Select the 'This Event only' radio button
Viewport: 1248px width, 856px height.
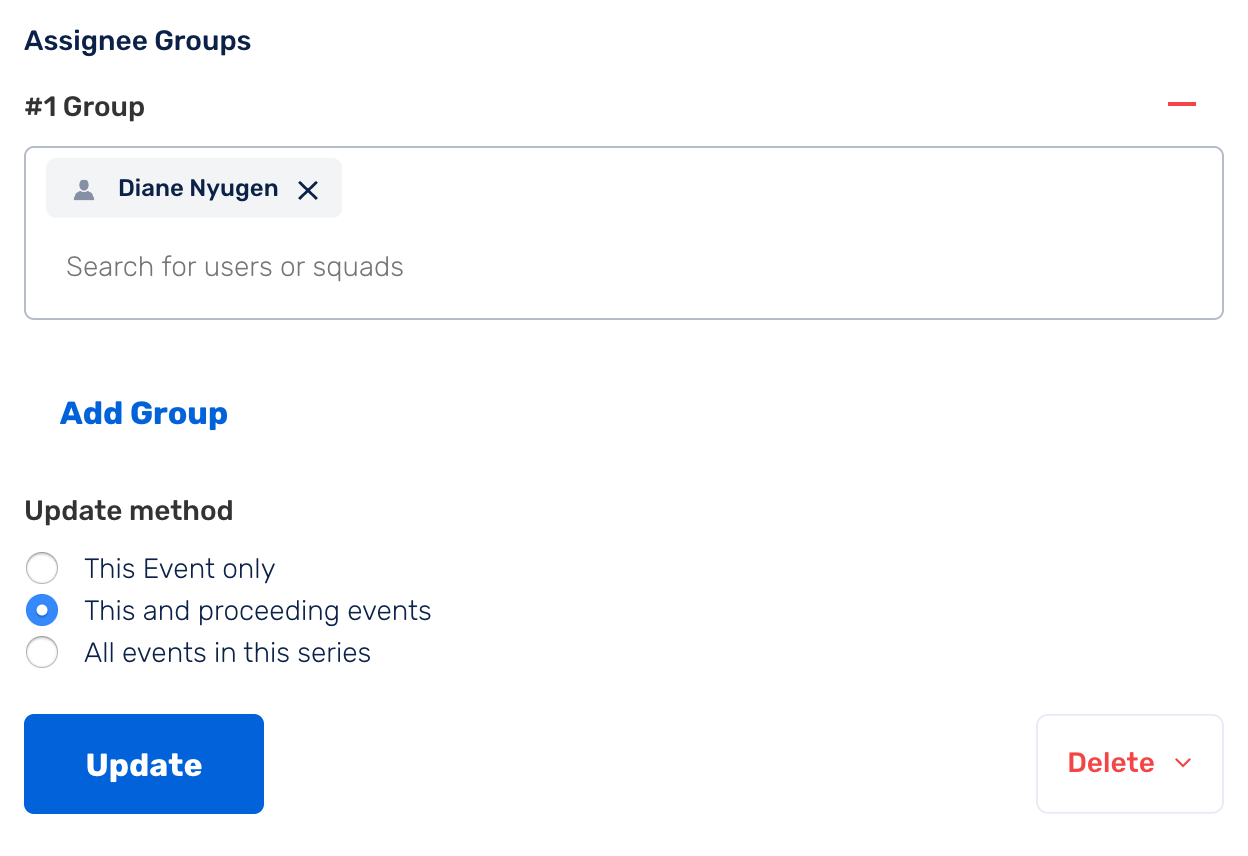(42, 569)
